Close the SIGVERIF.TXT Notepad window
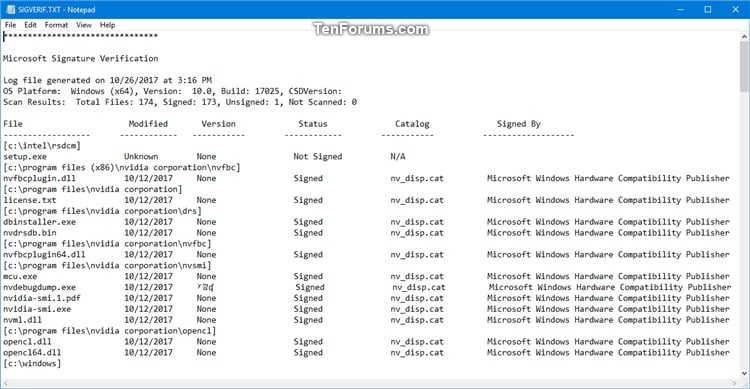This screenshot has width=750, height=389. click(x=736, y=10)
